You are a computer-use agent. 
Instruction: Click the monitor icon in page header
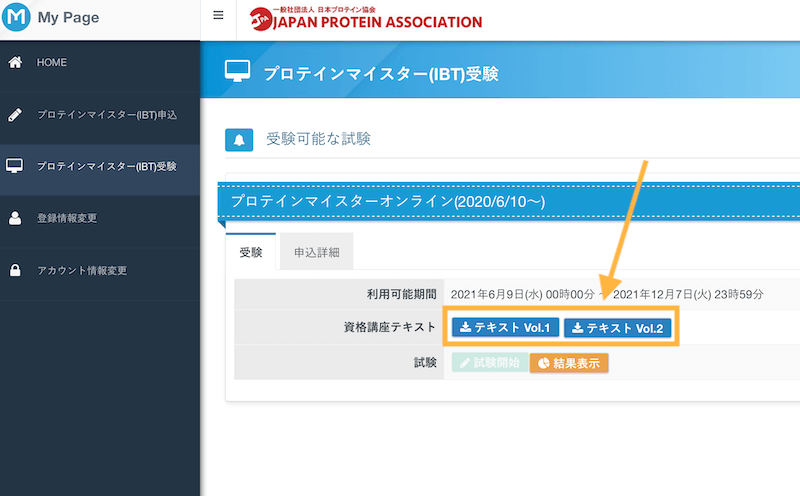237,71
